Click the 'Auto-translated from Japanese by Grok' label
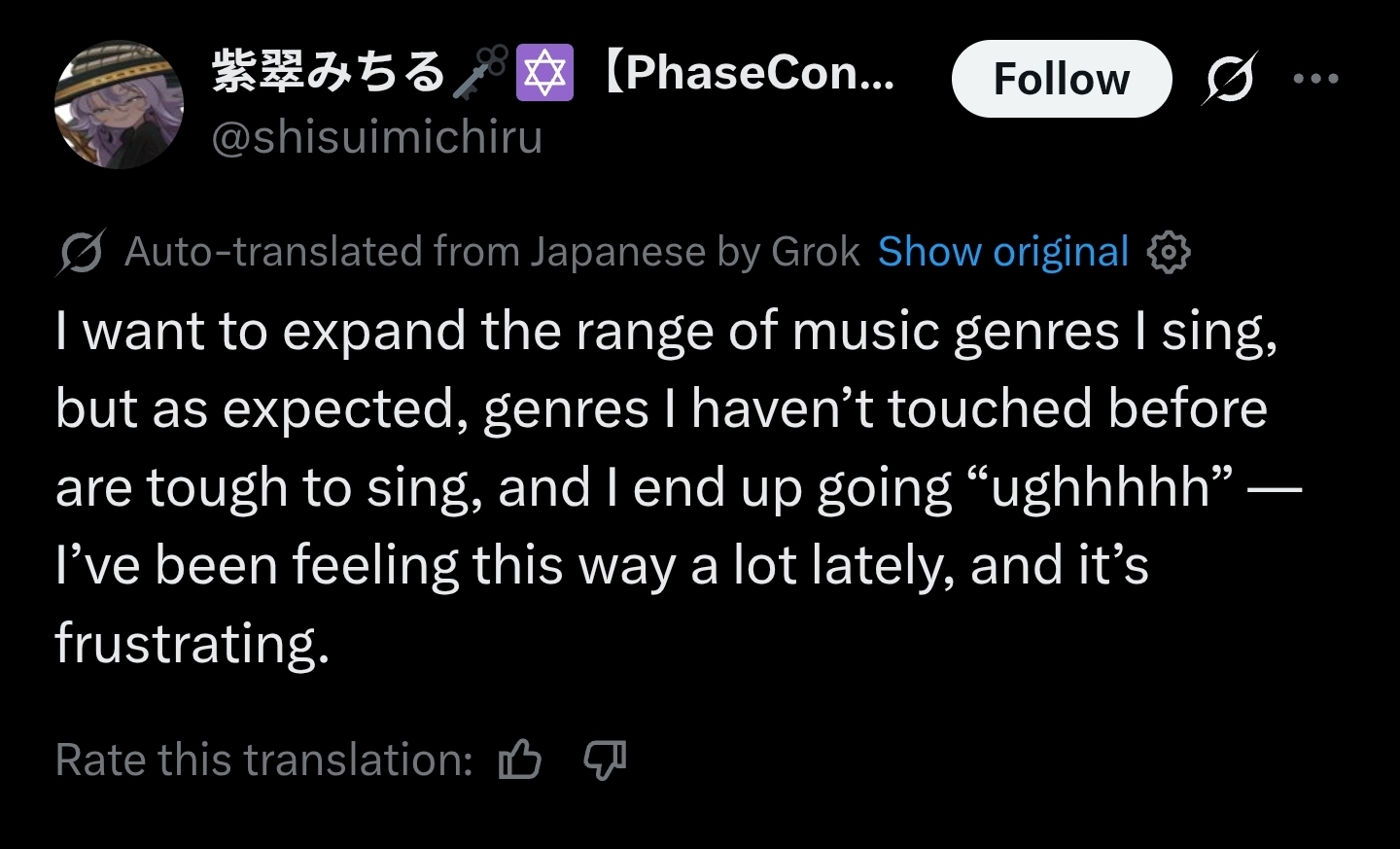Viewport: 1400px width, 849px height. (492, 253)
